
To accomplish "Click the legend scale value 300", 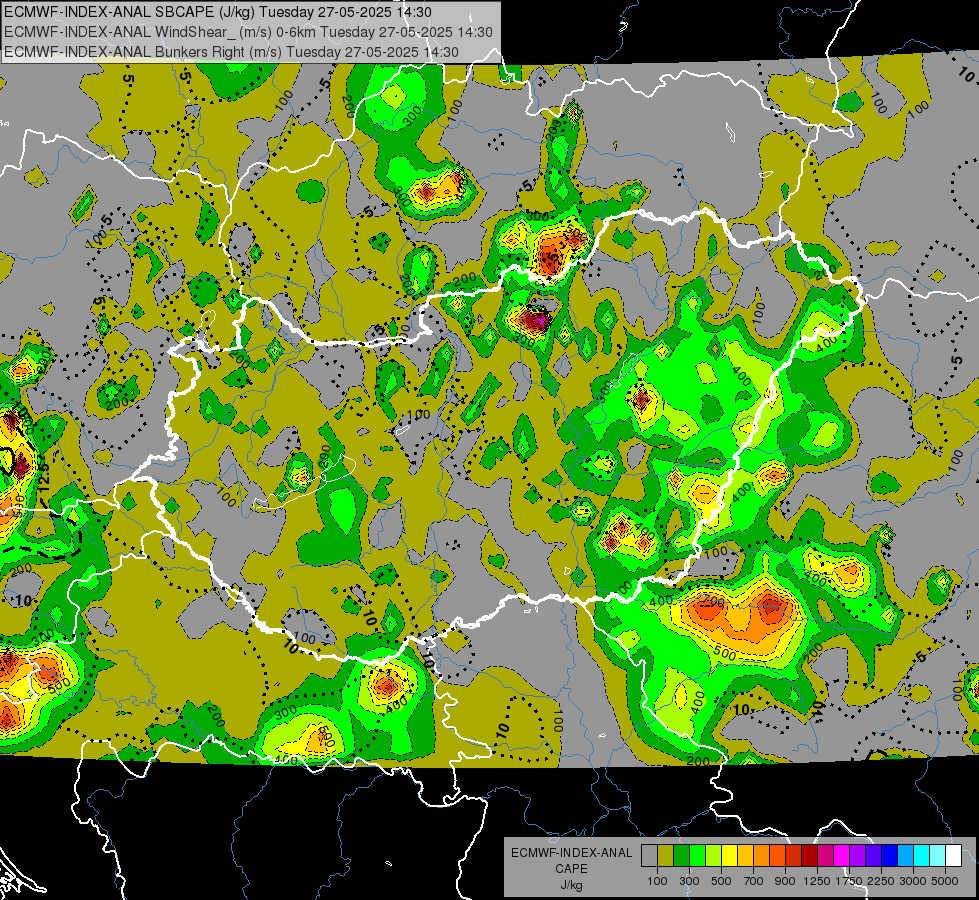I will [689, 881].
